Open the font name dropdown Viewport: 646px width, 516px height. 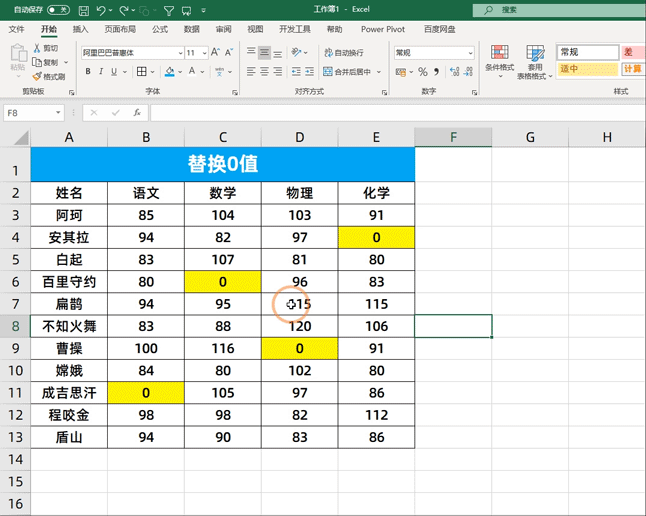click(x=180, y=53)
